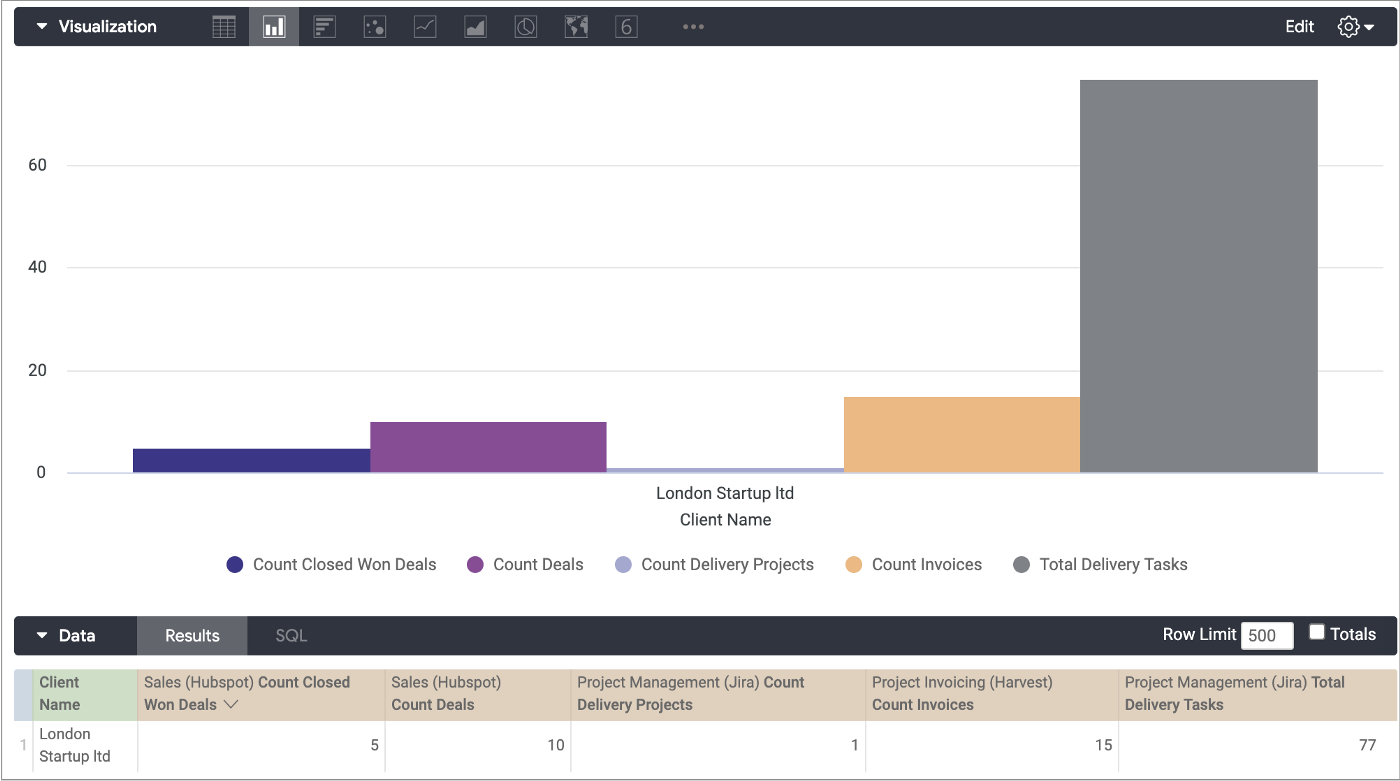
Task: Switch to the line chart visualization
Action: [425, 27]
